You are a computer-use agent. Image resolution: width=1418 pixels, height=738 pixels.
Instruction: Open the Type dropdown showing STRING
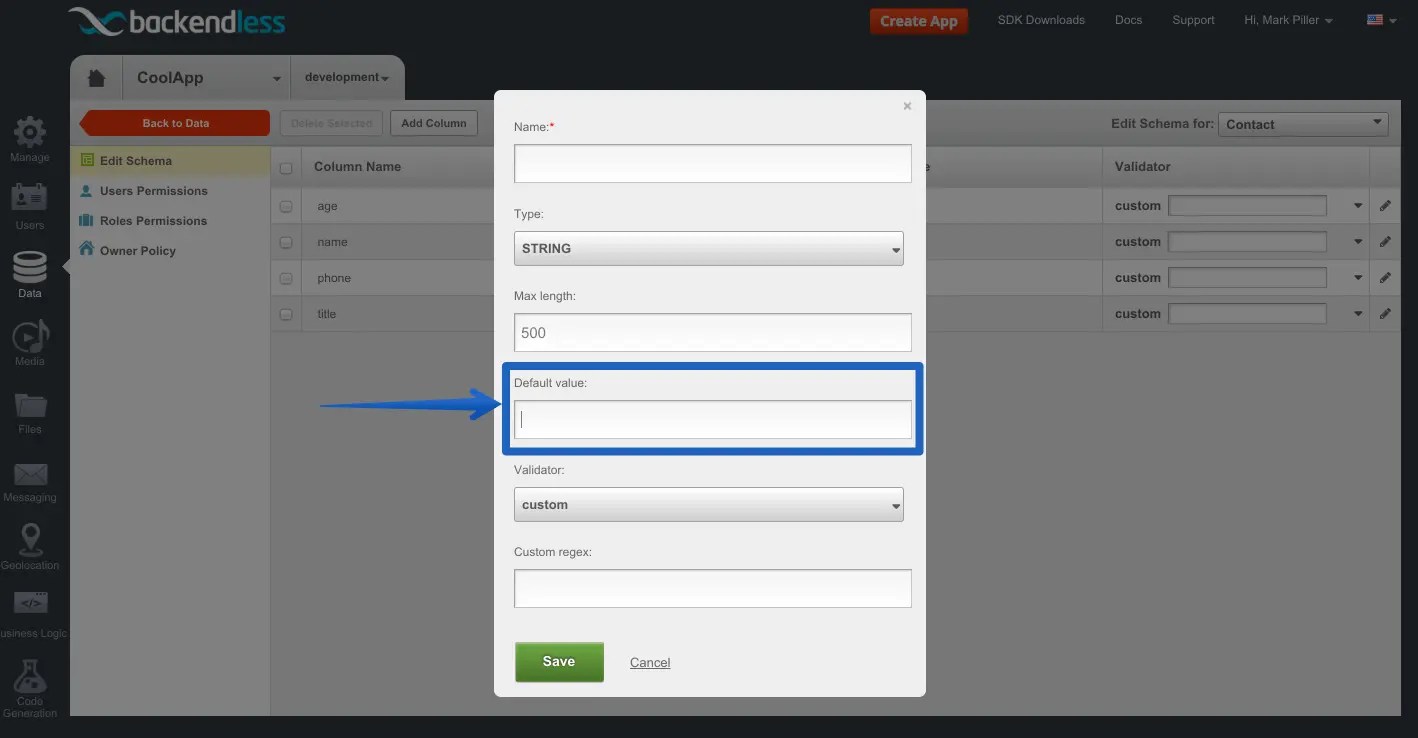708,248
